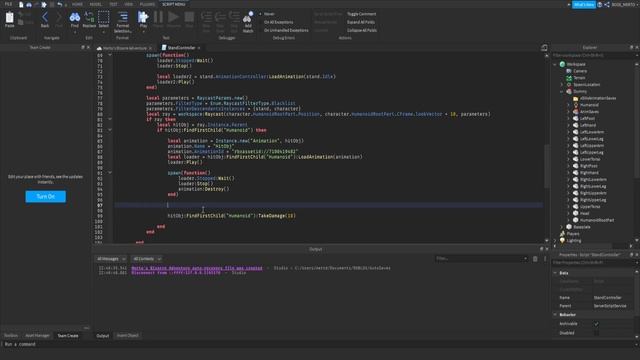Click the Back navigate arrow
This screenshot has width=640, height=360.
tap(45, 18)
